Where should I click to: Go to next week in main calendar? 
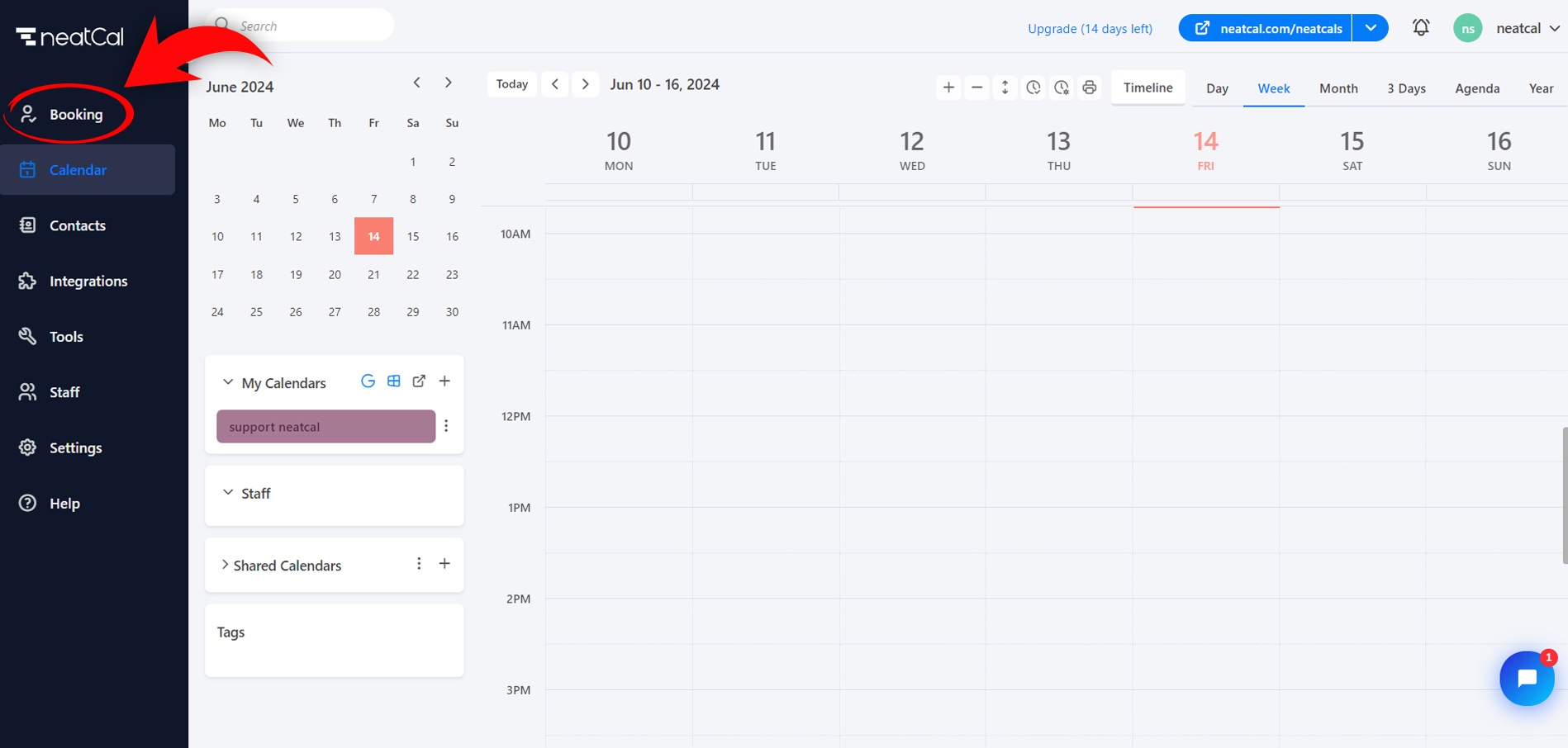click(586, 84)
